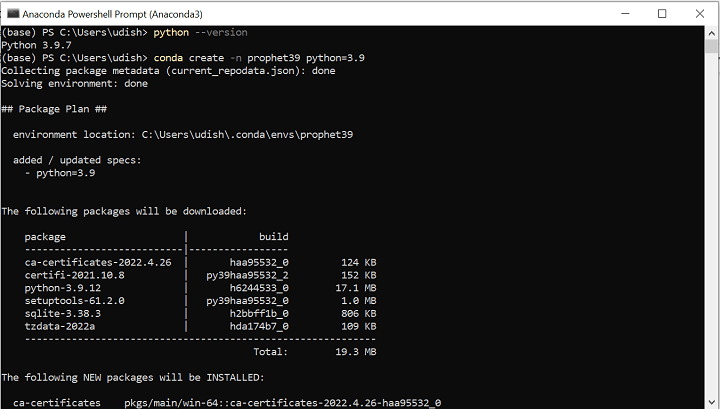This screenshot has height=409, width=720.
Task: Click the environment location path line
Action: [183, 135]
